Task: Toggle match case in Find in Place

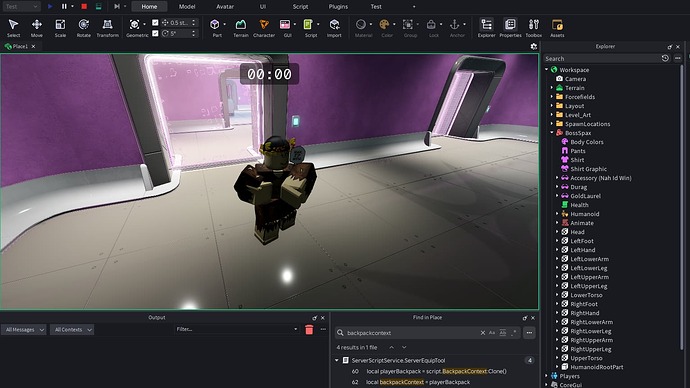Action: coord(492,333)
